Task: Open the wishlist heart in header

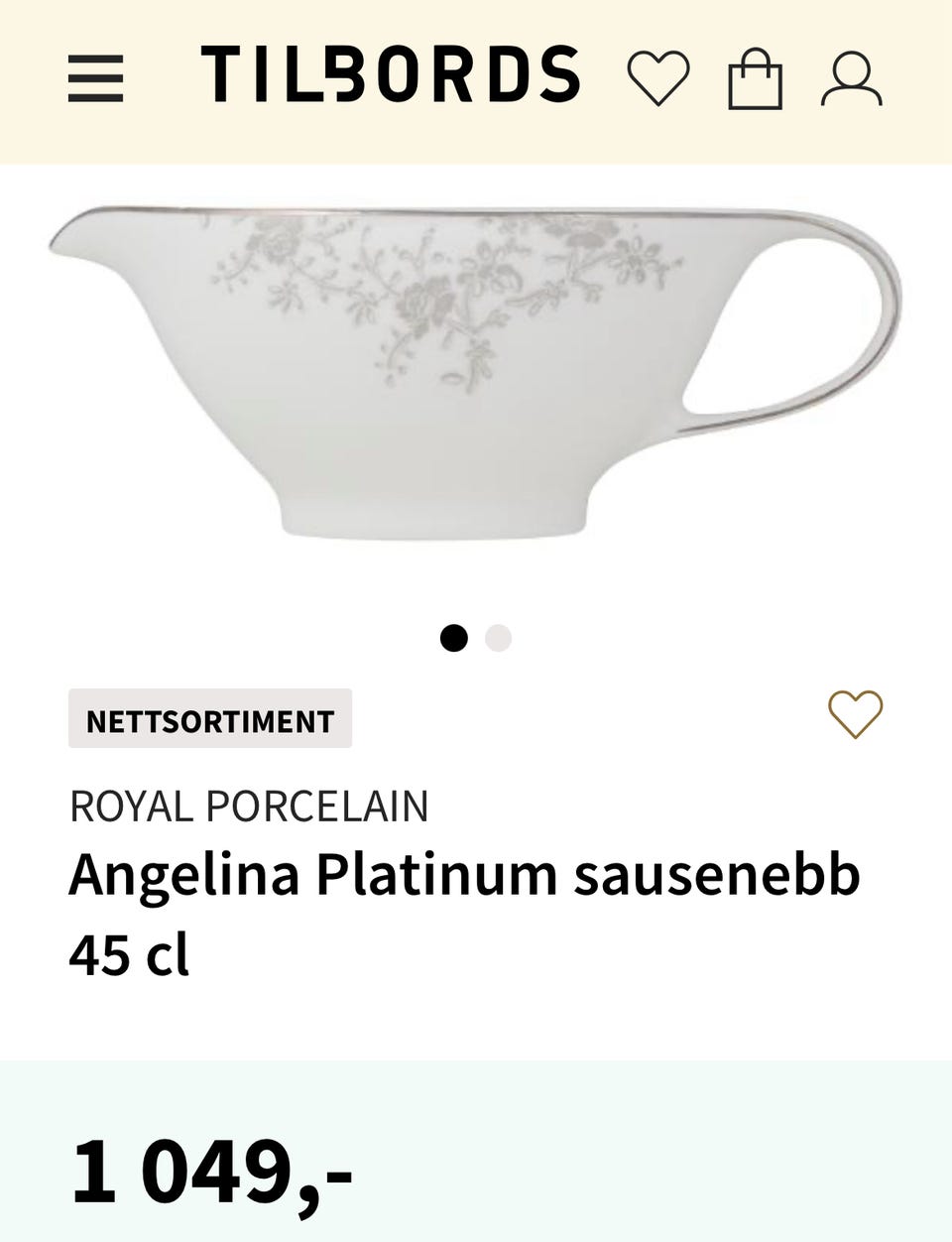Action: pyautogui.click(x=658, y=78)
